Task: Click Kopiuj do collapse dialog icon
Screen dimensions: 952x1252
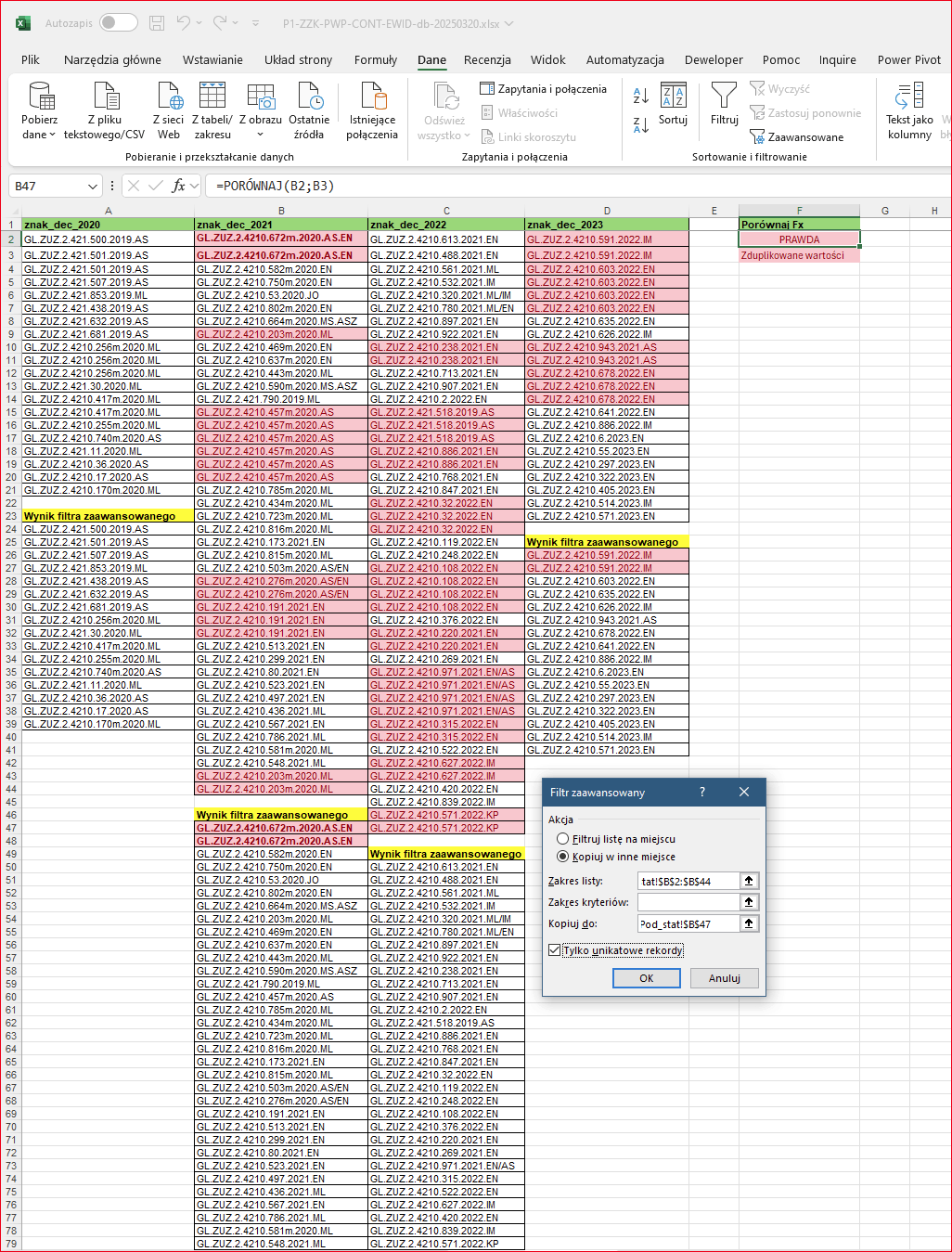Action: coord(749,923)
